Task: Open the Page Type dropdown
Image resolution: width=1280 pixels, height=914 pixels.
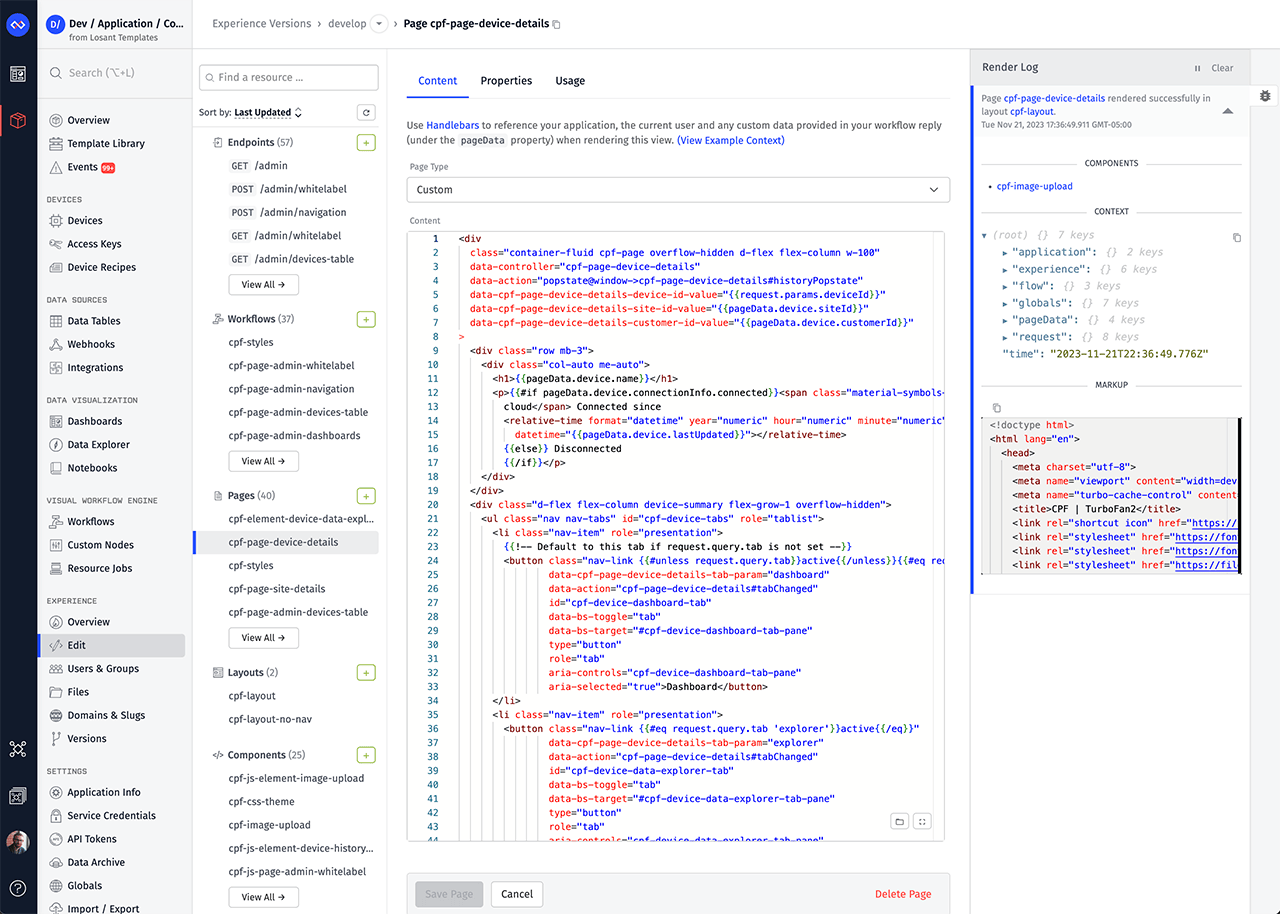Action: click(x=678, y=190)
